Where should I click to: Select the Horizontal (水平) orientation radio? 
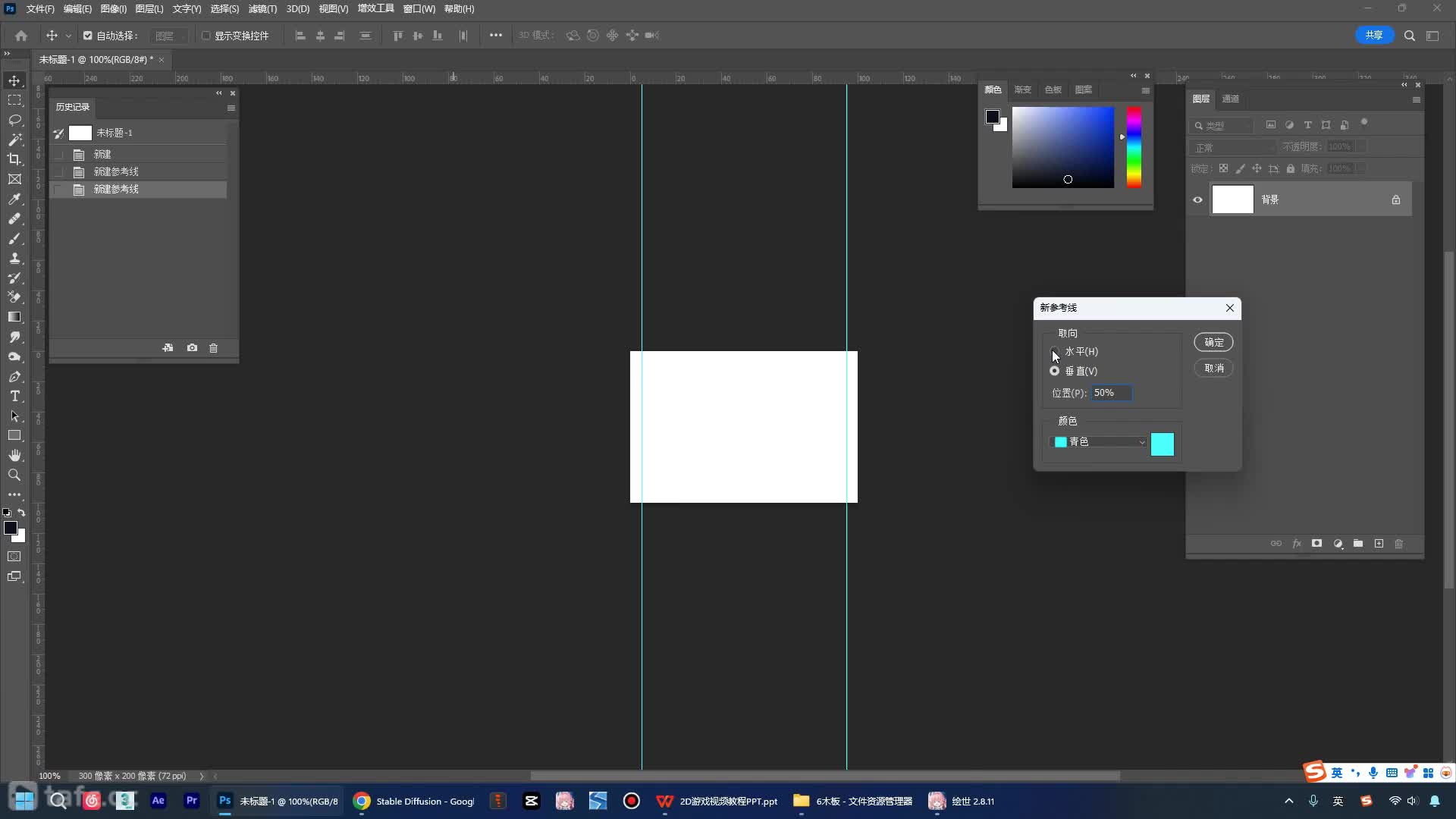1054,351
